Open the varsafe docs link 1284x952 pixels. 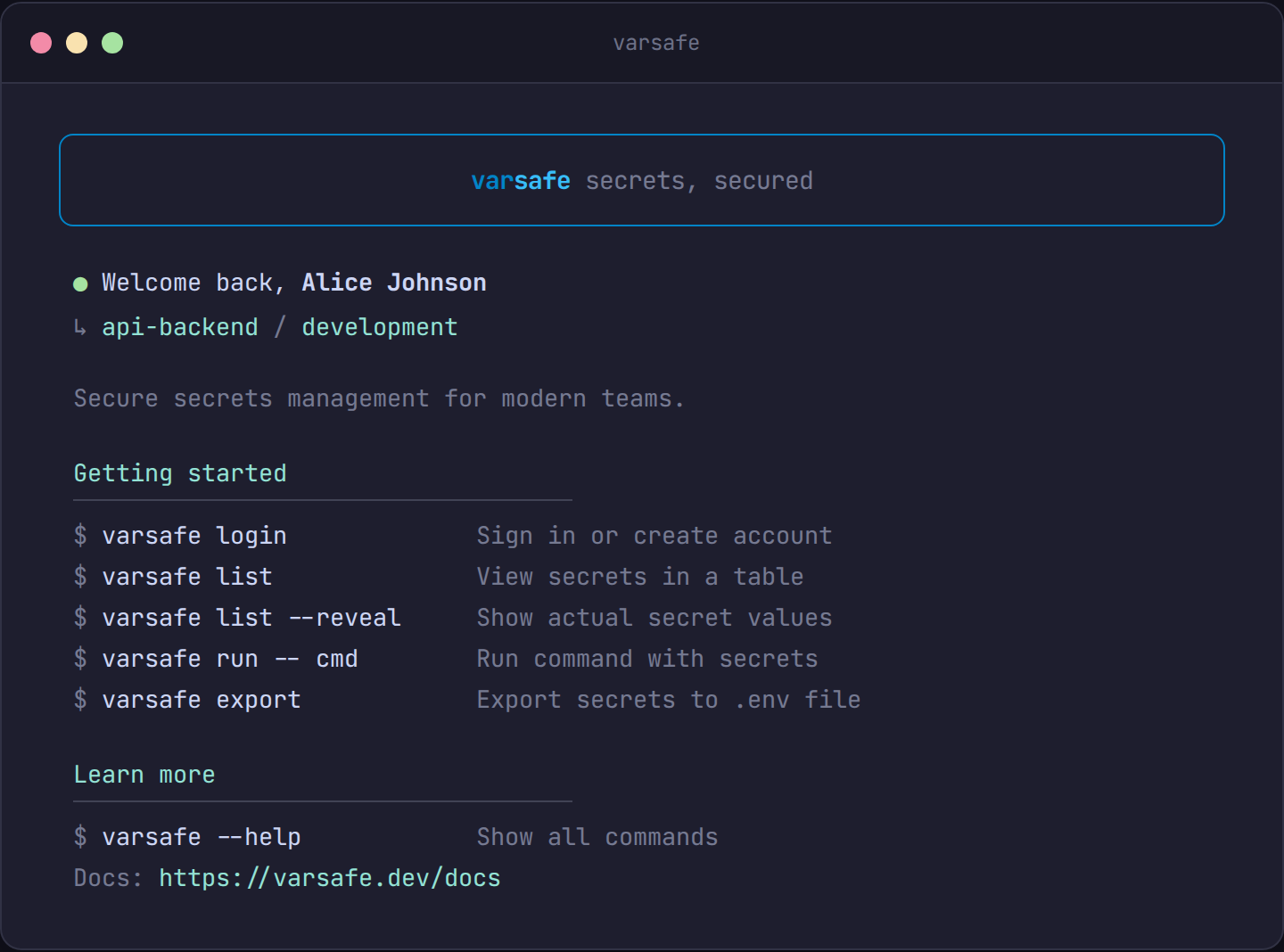(x=329, y=878)
